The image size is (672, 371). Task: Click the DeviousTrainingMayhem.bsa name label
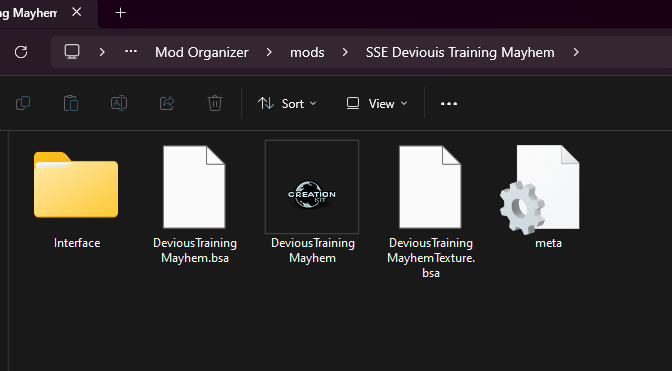[195, 251]
